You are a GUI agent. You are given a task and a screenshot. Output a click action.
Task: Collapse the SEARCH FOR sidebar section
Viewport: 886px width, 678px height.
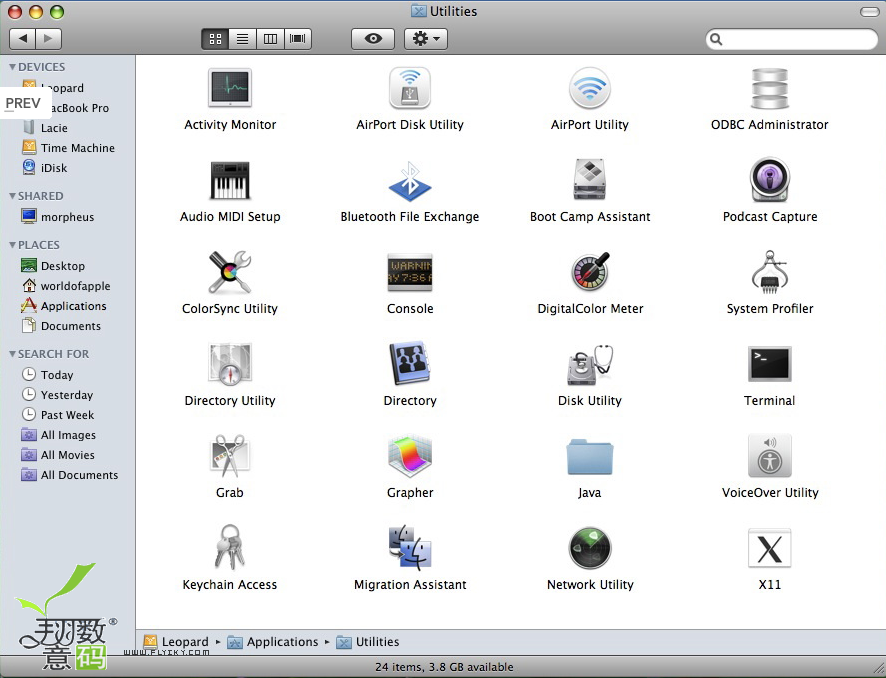pos(12,354)
